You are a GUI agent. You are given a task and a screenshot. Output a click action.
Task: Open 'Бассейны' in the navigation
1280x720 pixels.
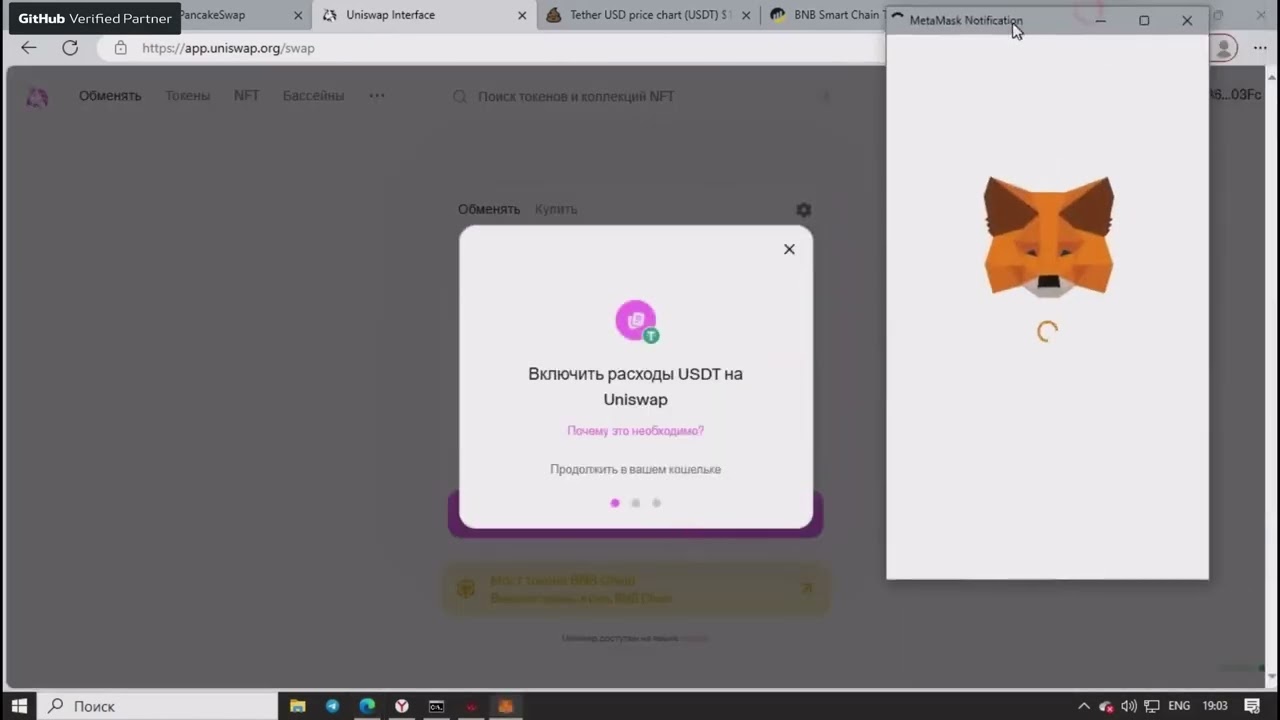(x=313, y=96)
